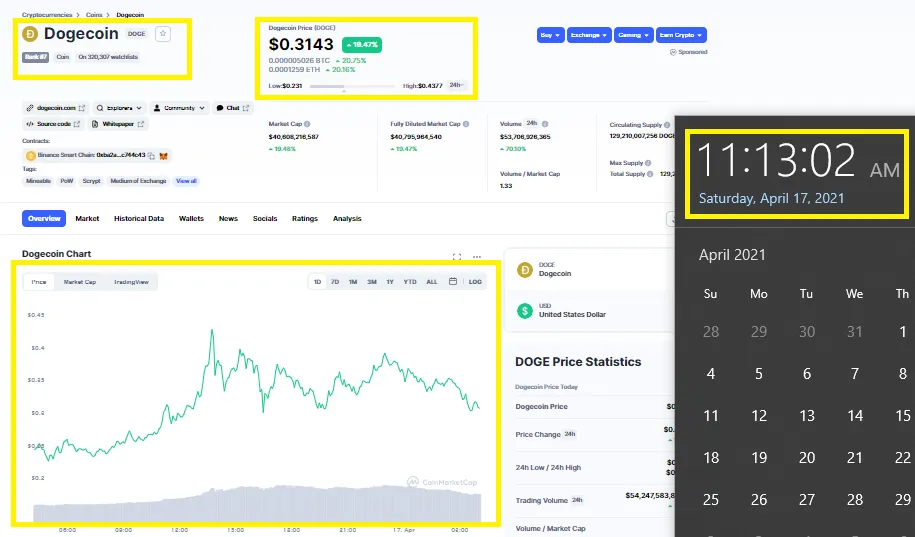Open the Earn Crypto dropdown
This screenshot has height=537, width=915.
(681, 35)
